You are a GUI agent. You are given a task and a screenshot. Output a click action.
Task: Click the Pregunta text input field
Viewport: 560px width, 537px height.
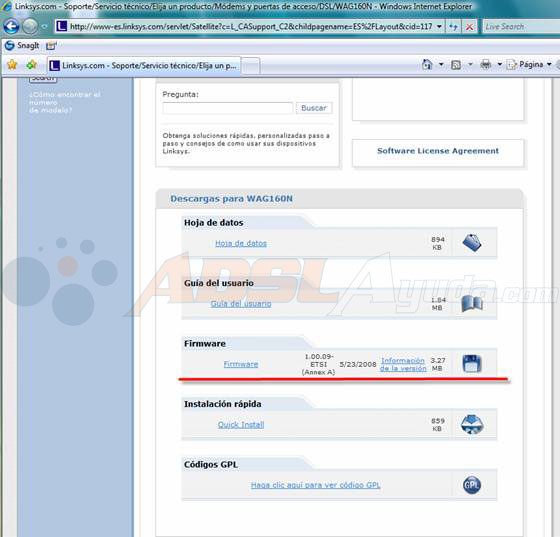point(228,108)
